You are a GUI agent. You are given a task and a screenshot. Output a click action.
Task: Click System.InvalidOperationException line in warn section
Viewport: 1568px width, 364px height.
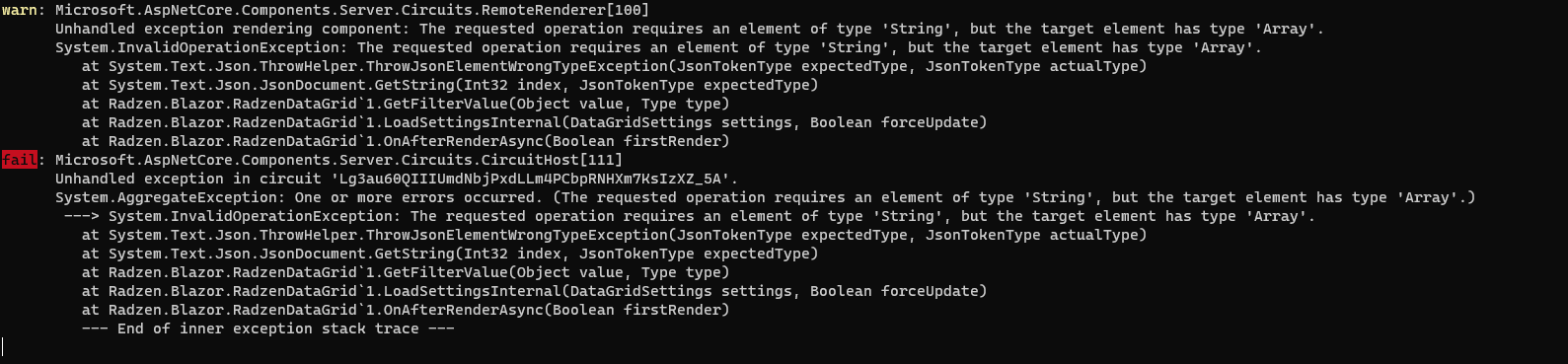click(x=658, y=47)
